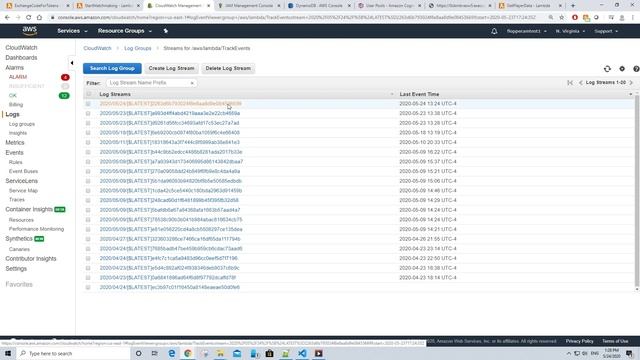
Task: Open Metrics in the sidebar
Action: click(x=15, y=142)
